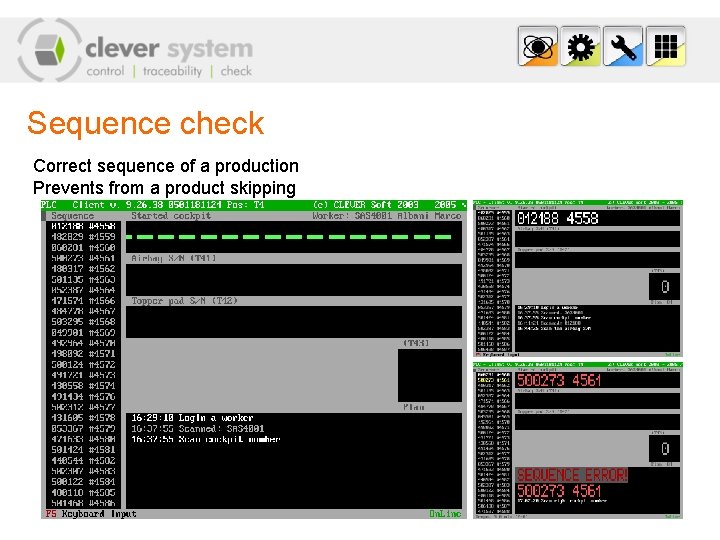Viewport: 720px width, 540px height.
Task: Select sequence row ending #4561
Action: 83,258
